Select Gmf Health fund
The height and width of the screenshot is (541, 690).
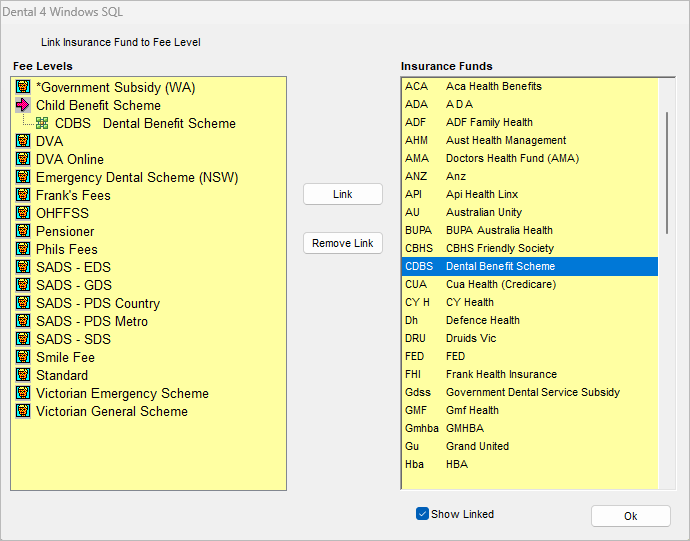(x=530, y=410)
